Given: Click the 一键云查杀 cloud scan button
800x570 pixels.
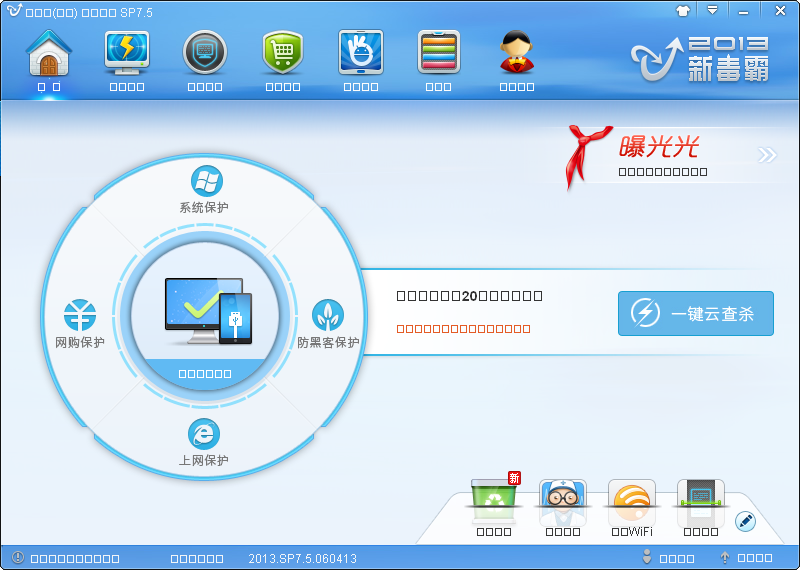Looking at the screenshot, I should [696, 314].
